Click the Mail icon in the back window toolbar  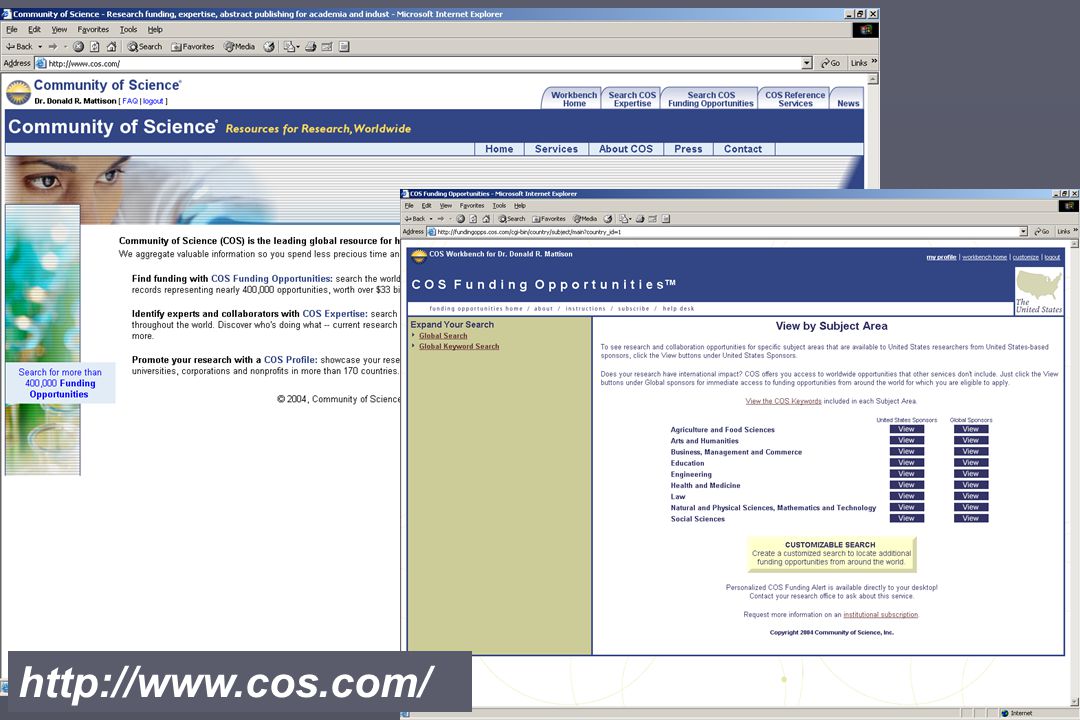[289, 47]
